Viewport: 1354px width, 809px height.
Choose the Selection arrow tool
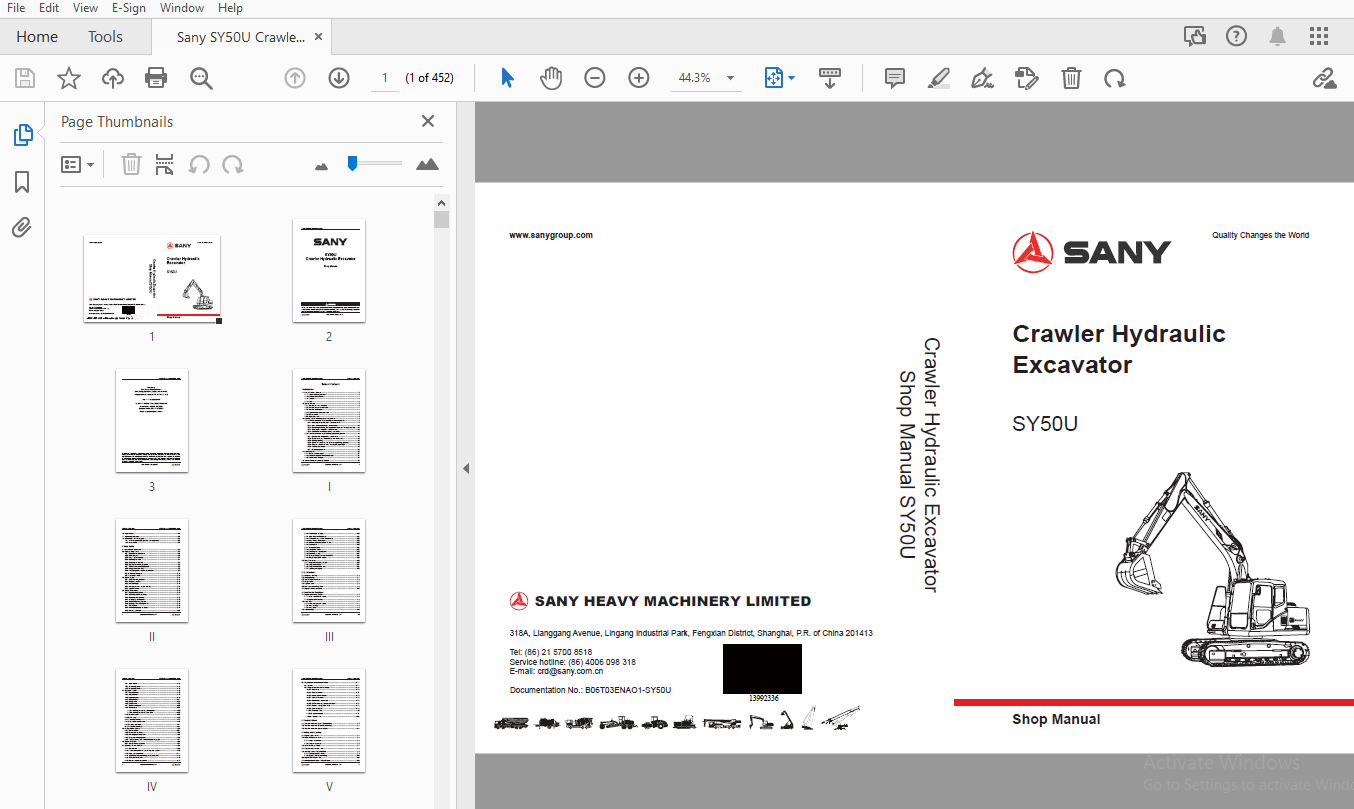click(x=507, y=78)
